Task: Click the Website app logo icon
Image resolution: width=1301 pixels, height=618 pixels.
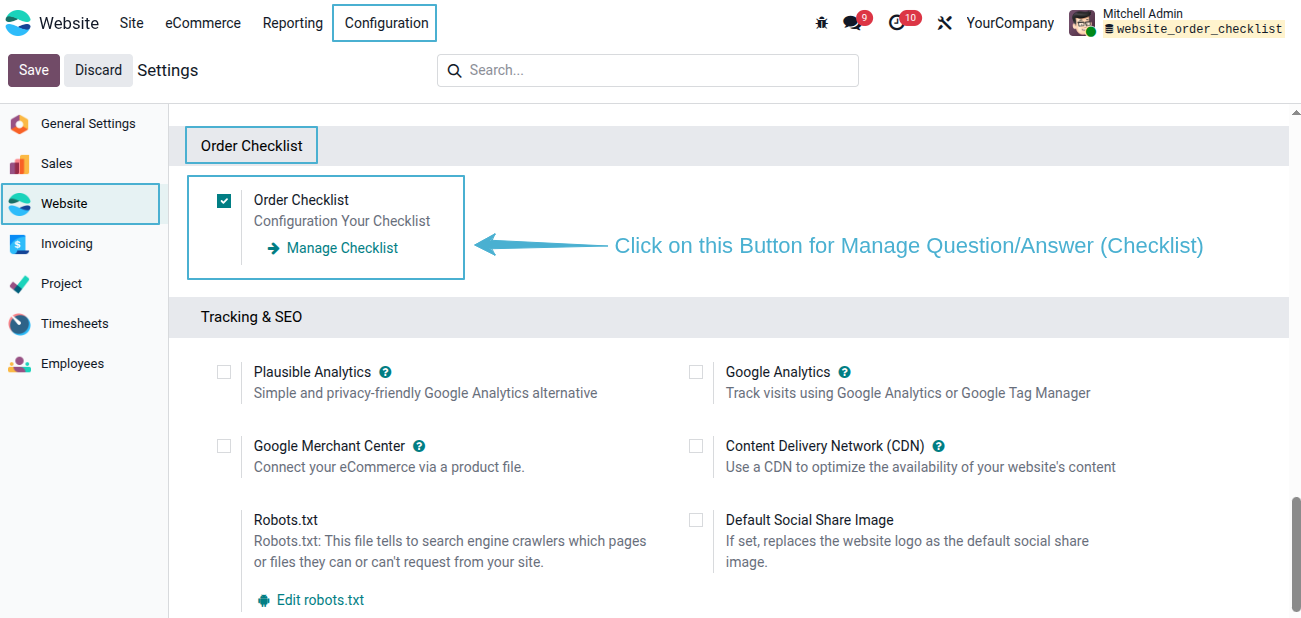Action: tap(19, 23)
